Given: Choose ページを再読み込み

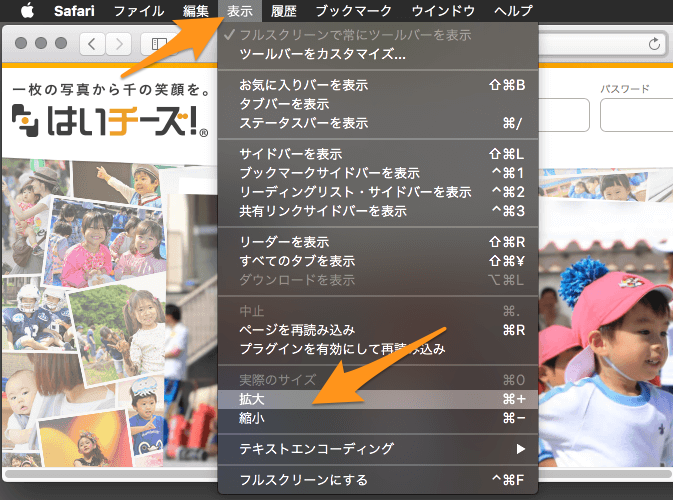Looking at the screenshot, I should [378, 330].
